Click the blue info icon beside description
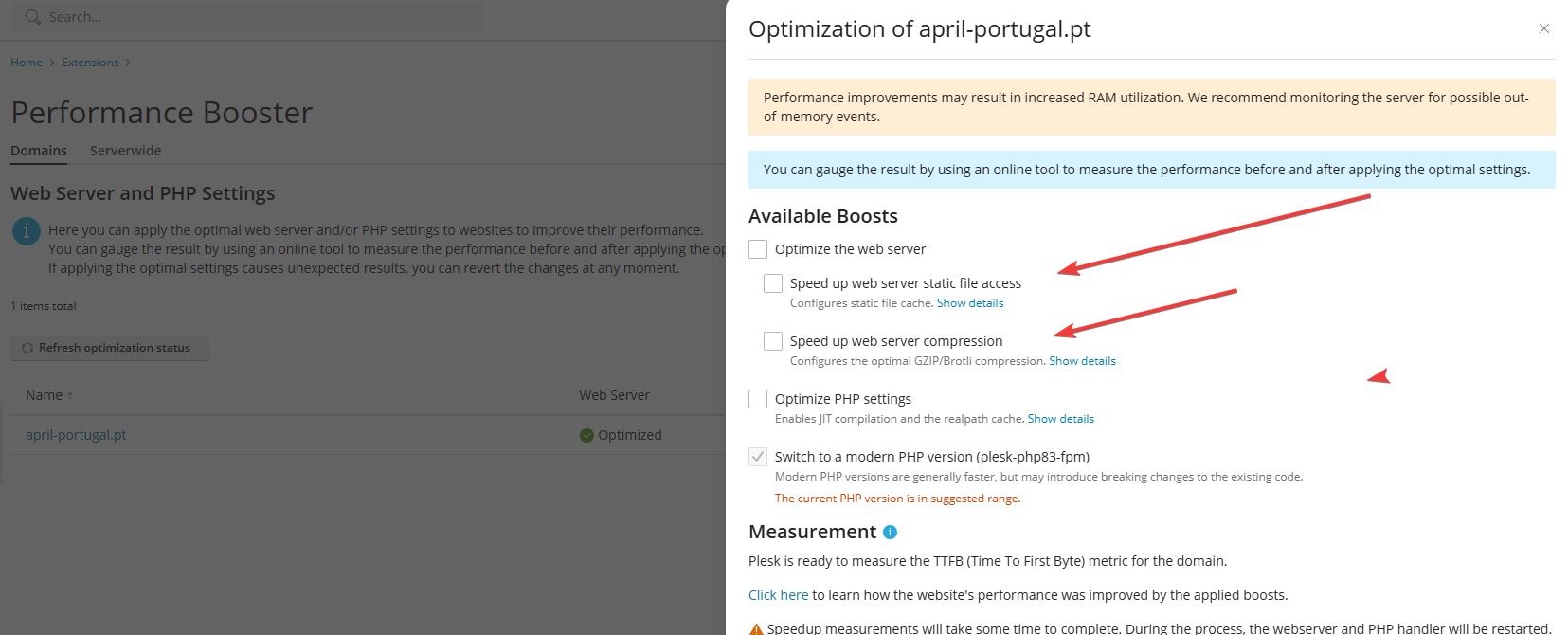This screenshot has width=1568, height=635. [27, 231]
